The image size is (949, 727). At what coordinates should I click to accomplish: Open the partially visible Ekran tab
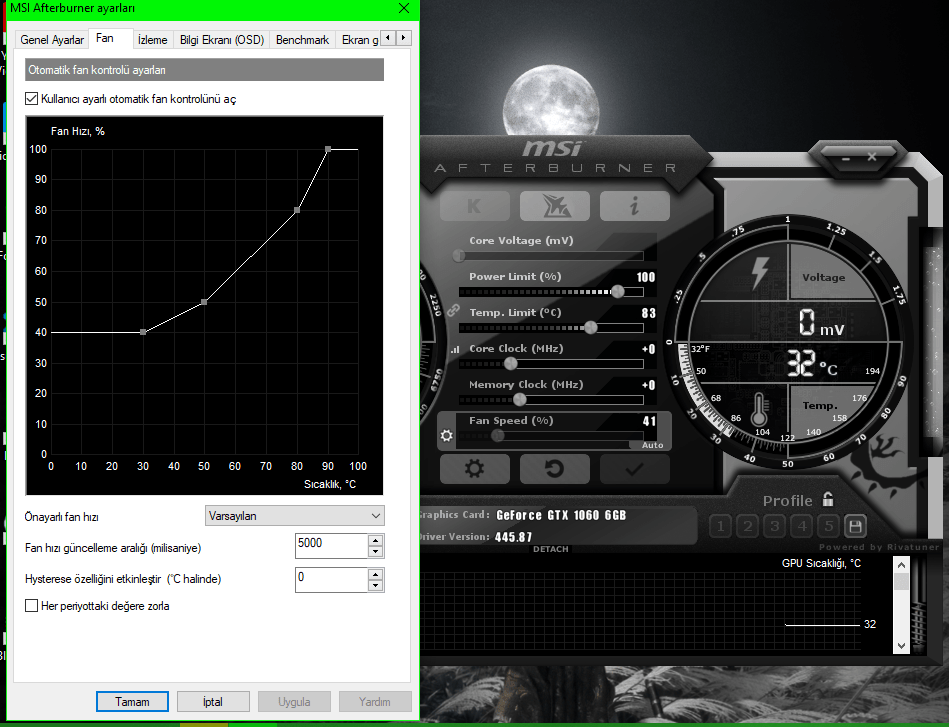point(360,39)
